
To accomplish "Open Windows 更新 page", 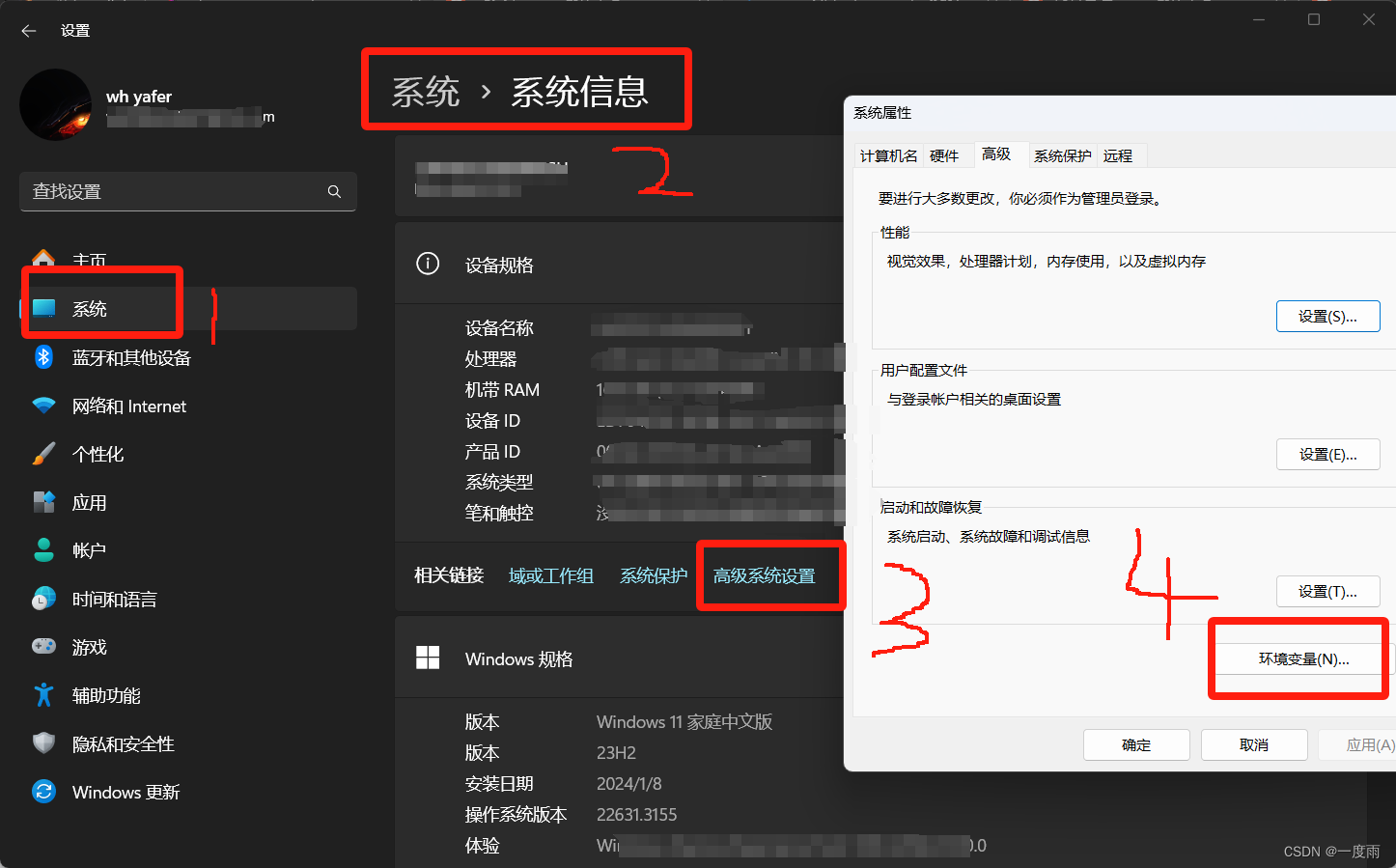I will pos(127,792).
